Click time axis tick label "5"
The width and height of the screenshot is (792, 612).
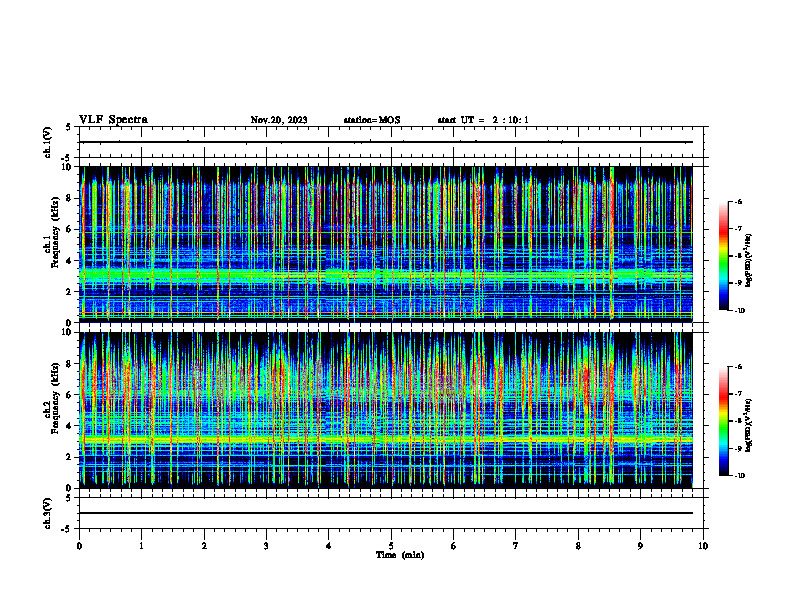click(391, 546)
